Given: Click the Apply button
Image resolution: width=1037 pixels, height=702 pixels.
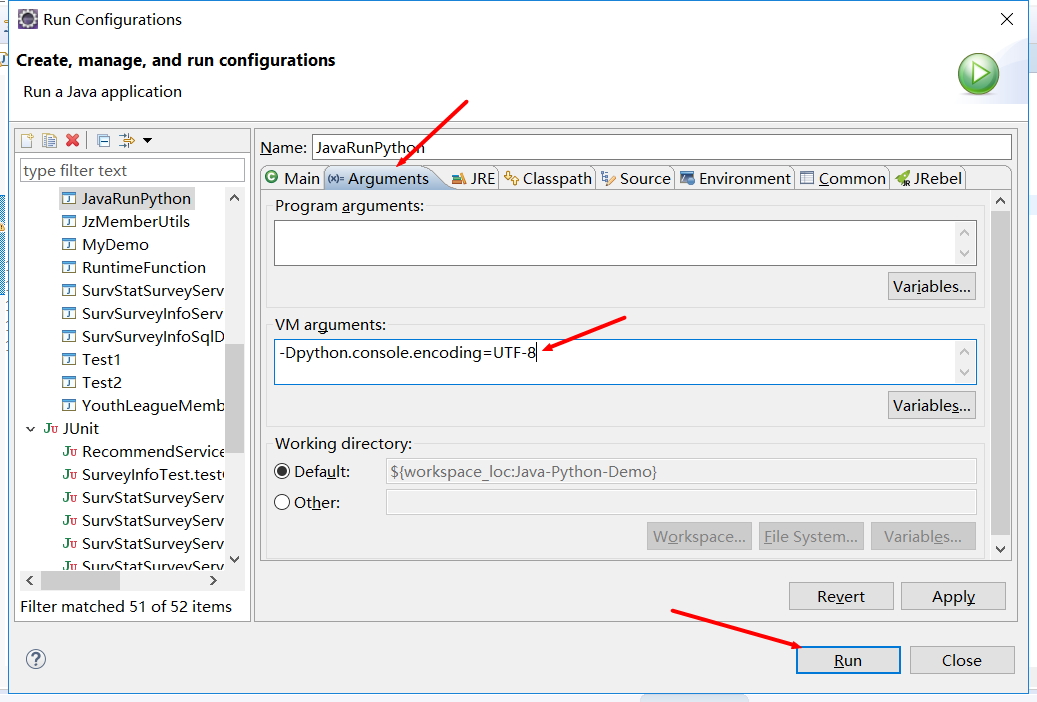Looking at the screenshot, I should point(952,597).
